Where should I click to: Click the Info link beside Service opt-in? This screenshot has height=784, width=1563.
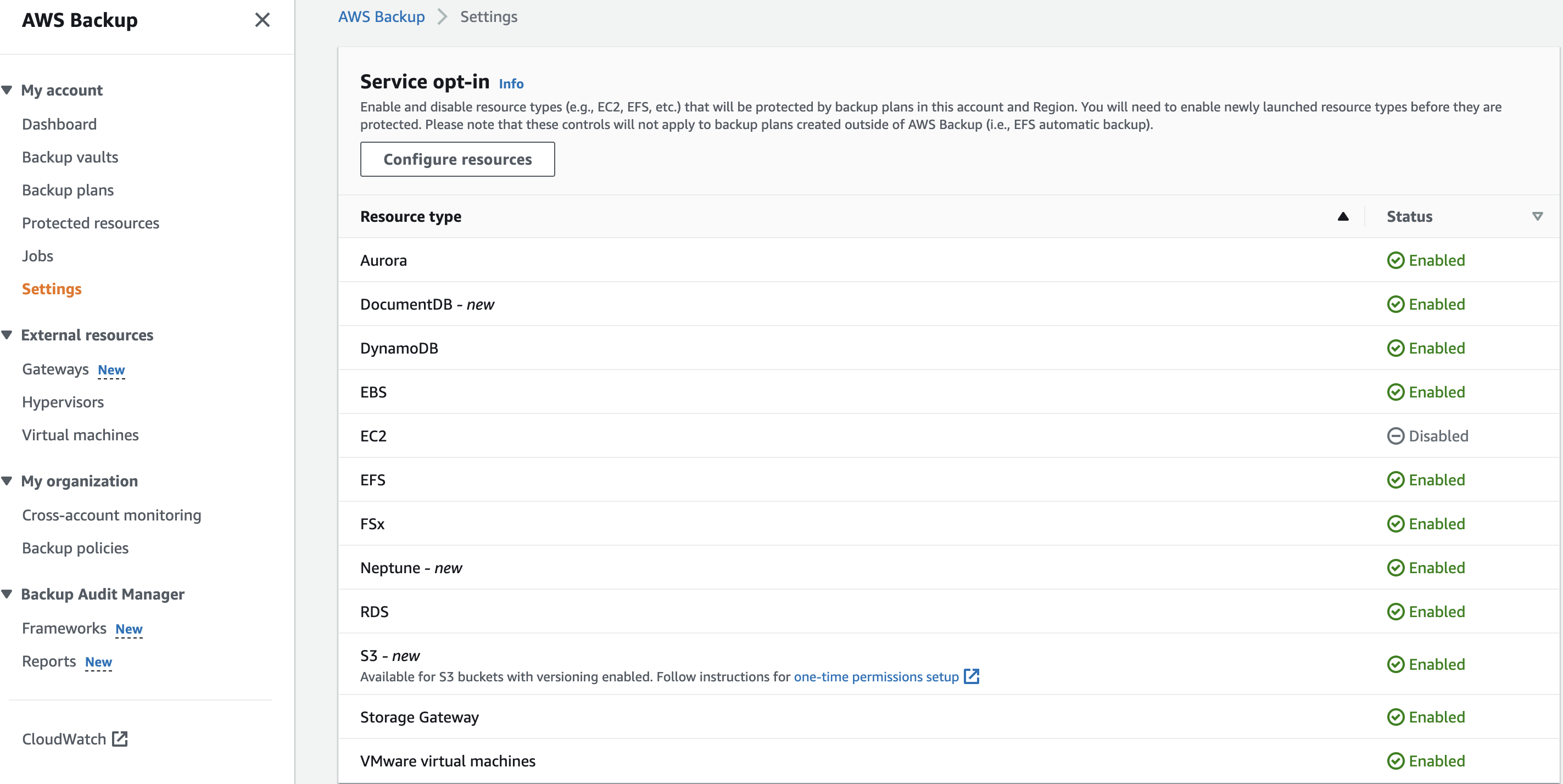(x=511, y=83)
